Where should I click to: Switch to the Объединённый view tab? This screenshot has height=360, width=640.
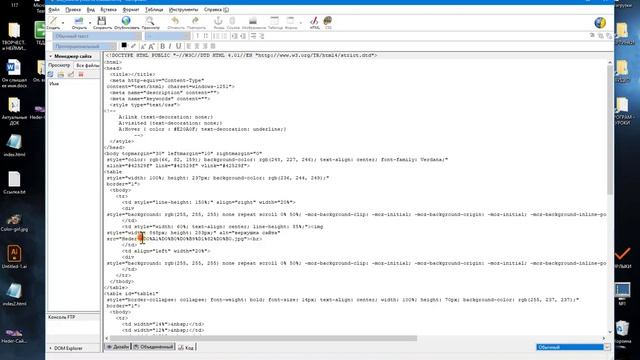click(153, 347)
